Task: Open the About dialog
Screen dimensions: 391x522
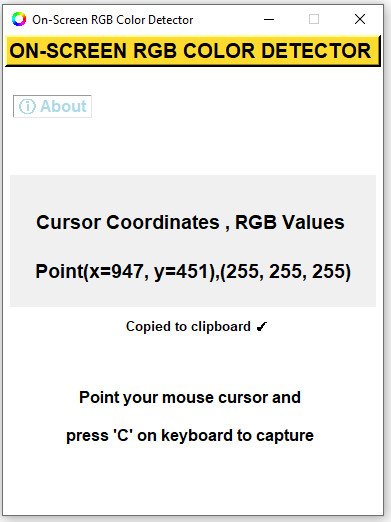Action: pyautogui.click(x=52, y=106)
